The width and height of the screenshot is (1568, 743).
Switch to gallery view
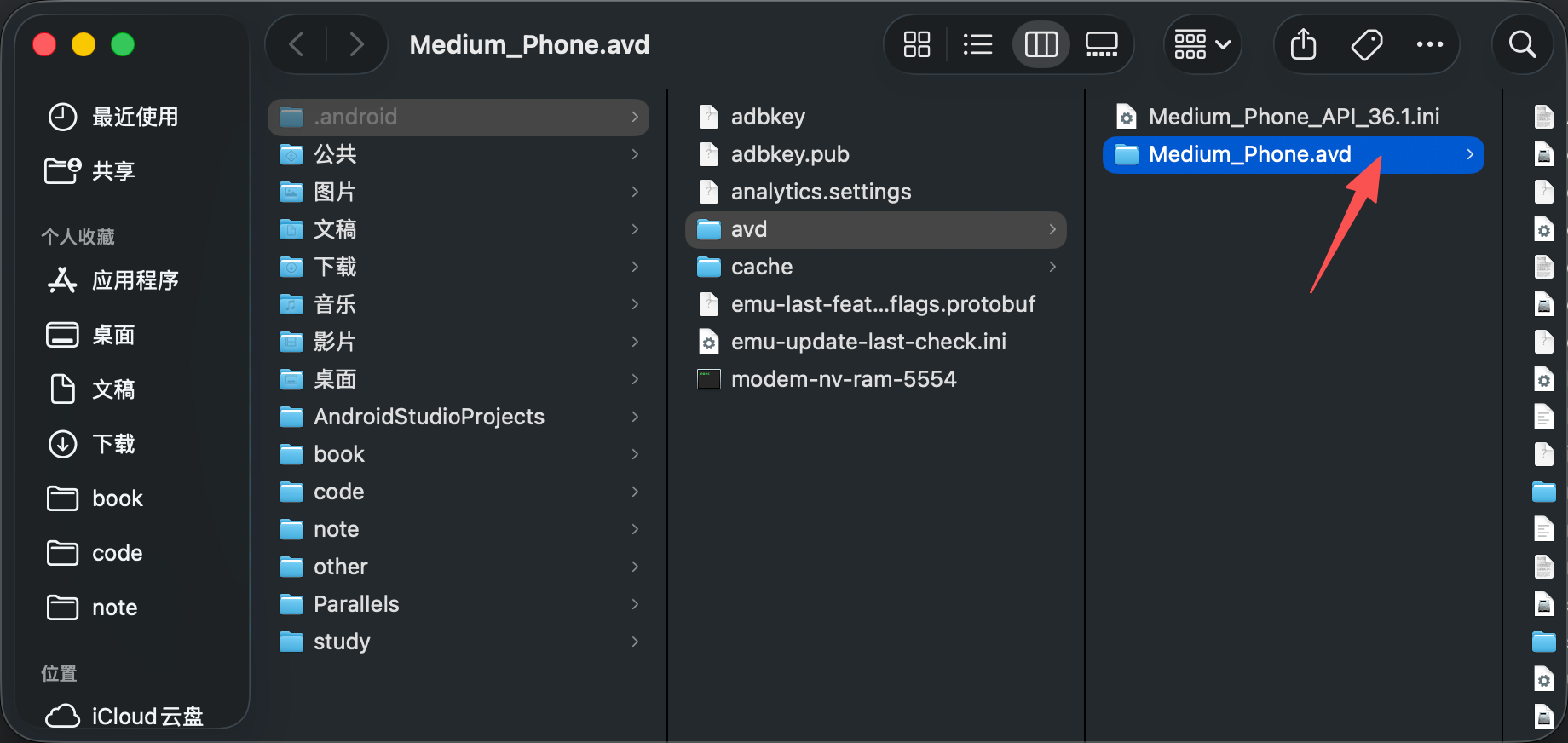tap(1101, 44)
